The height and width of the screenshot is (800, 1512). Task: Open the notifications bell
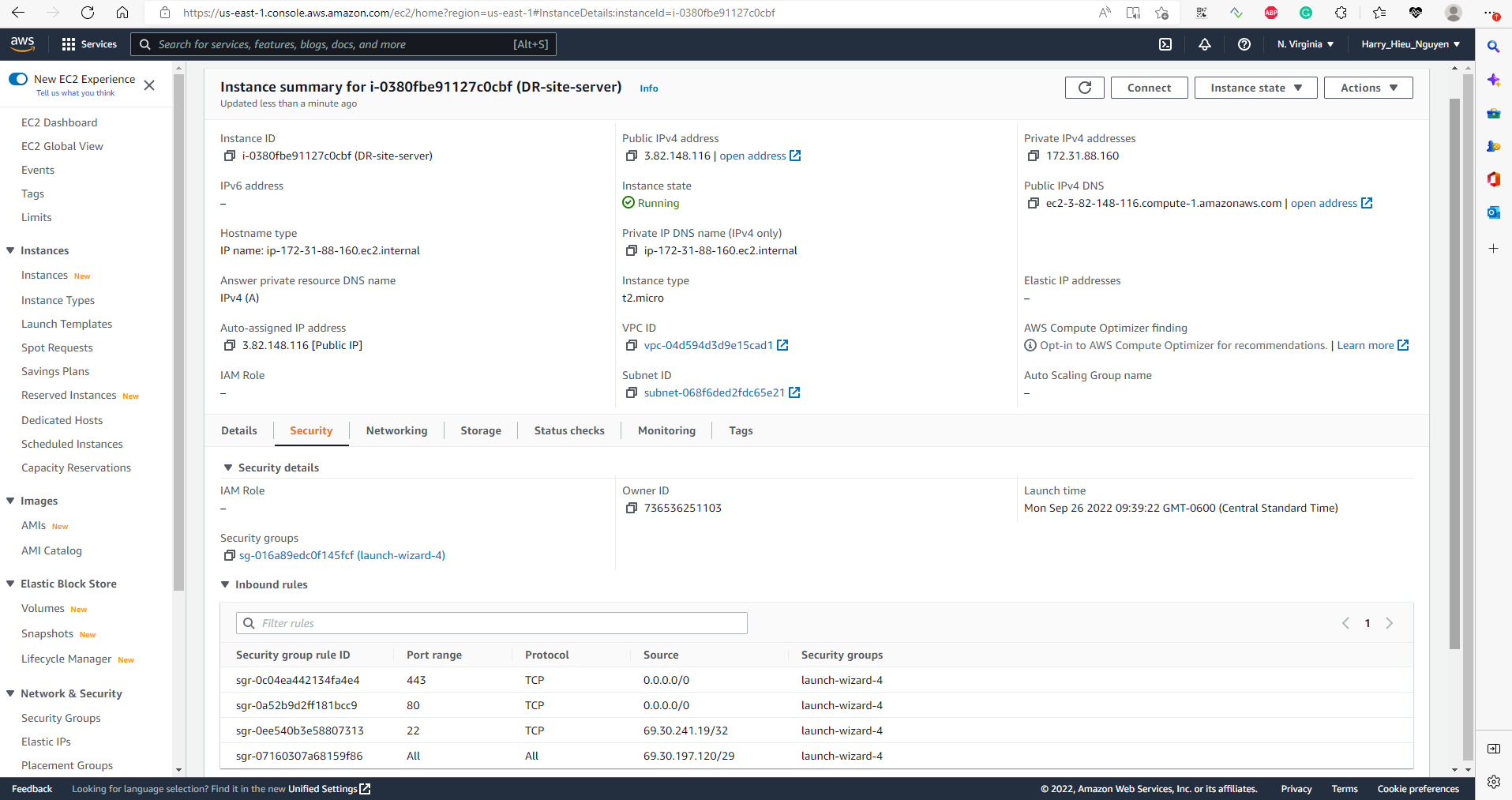1205,44
